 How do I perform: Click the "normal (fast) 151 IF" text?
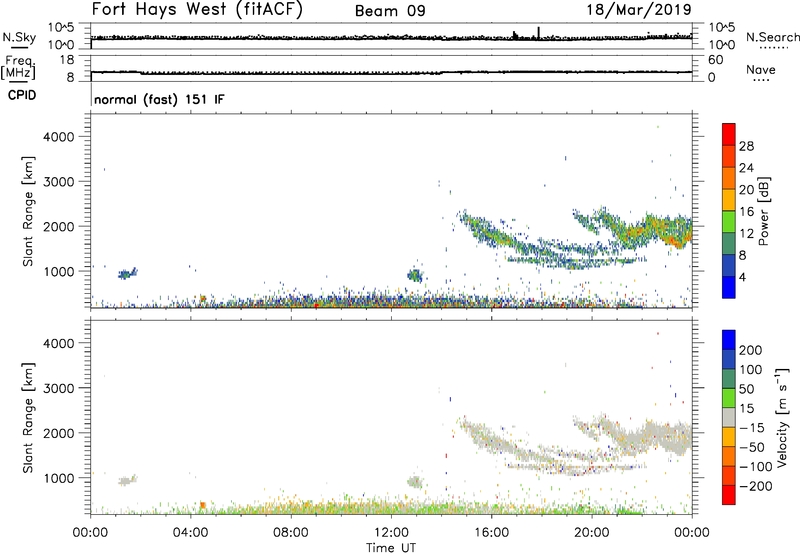[159, 99]
